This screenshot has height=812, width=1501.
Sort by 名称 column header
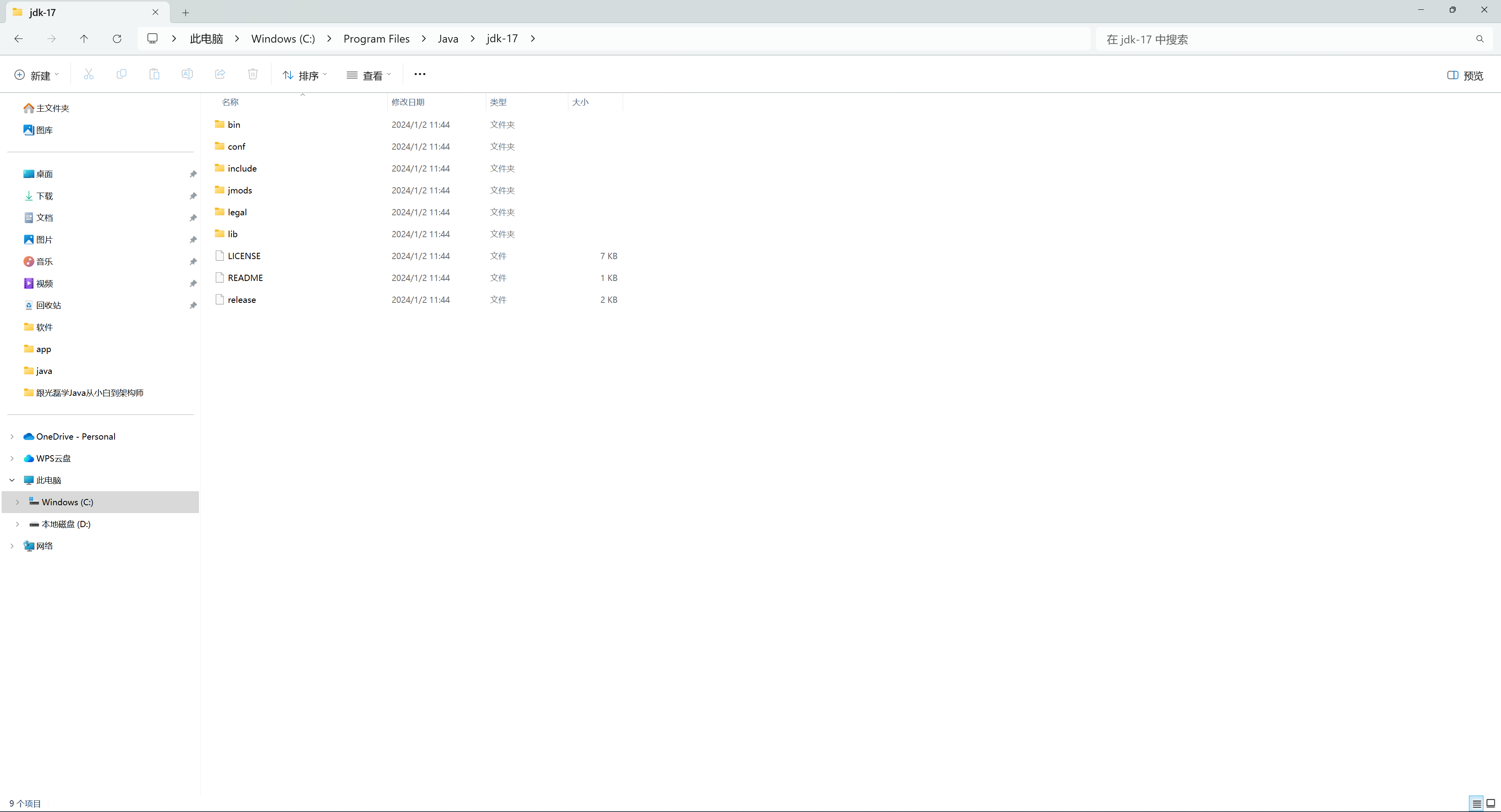[230, 102]
